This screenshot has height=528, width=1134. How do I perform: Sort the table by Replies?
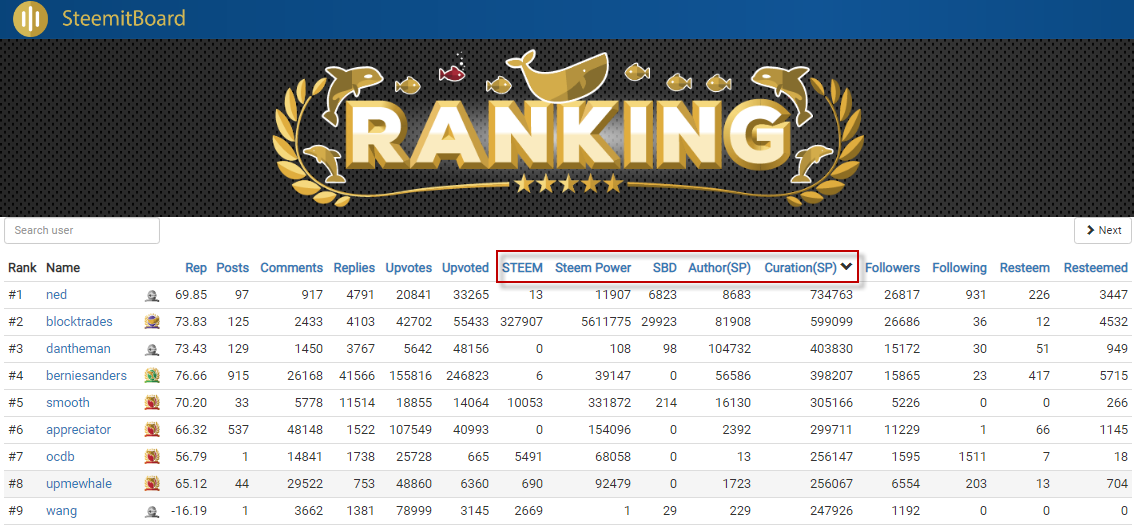pyautogui.click(x=354, y=268)
